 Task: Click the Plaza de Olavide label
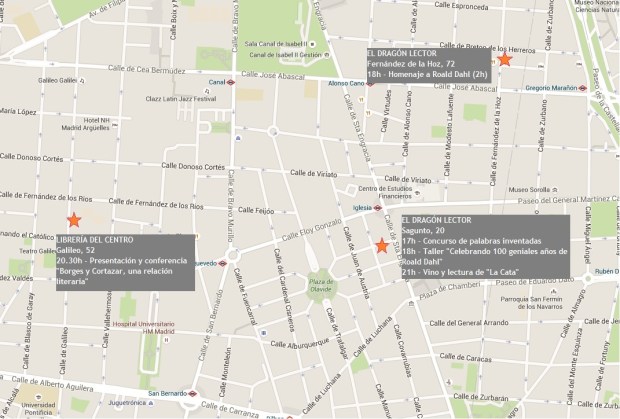[321, 284]
